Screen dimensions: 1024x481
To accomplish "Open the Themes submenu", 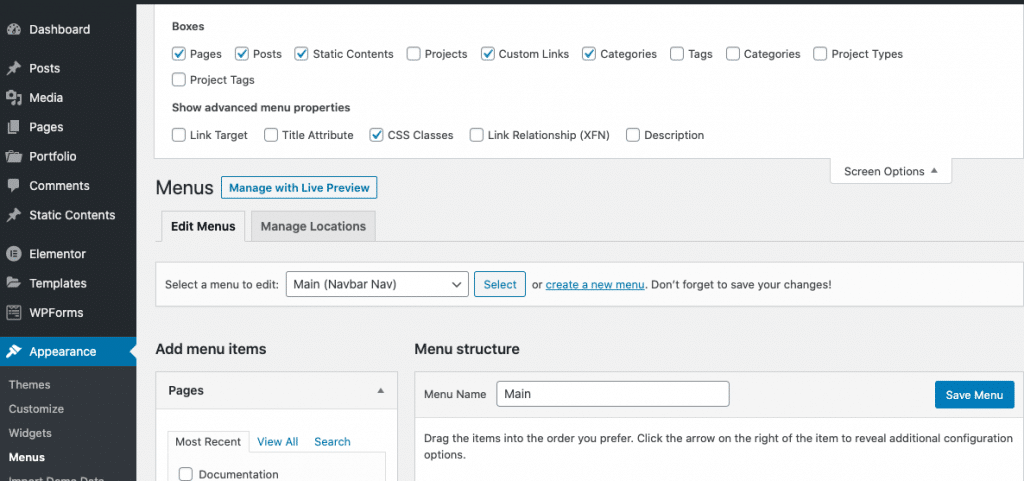I will (29, 385).
